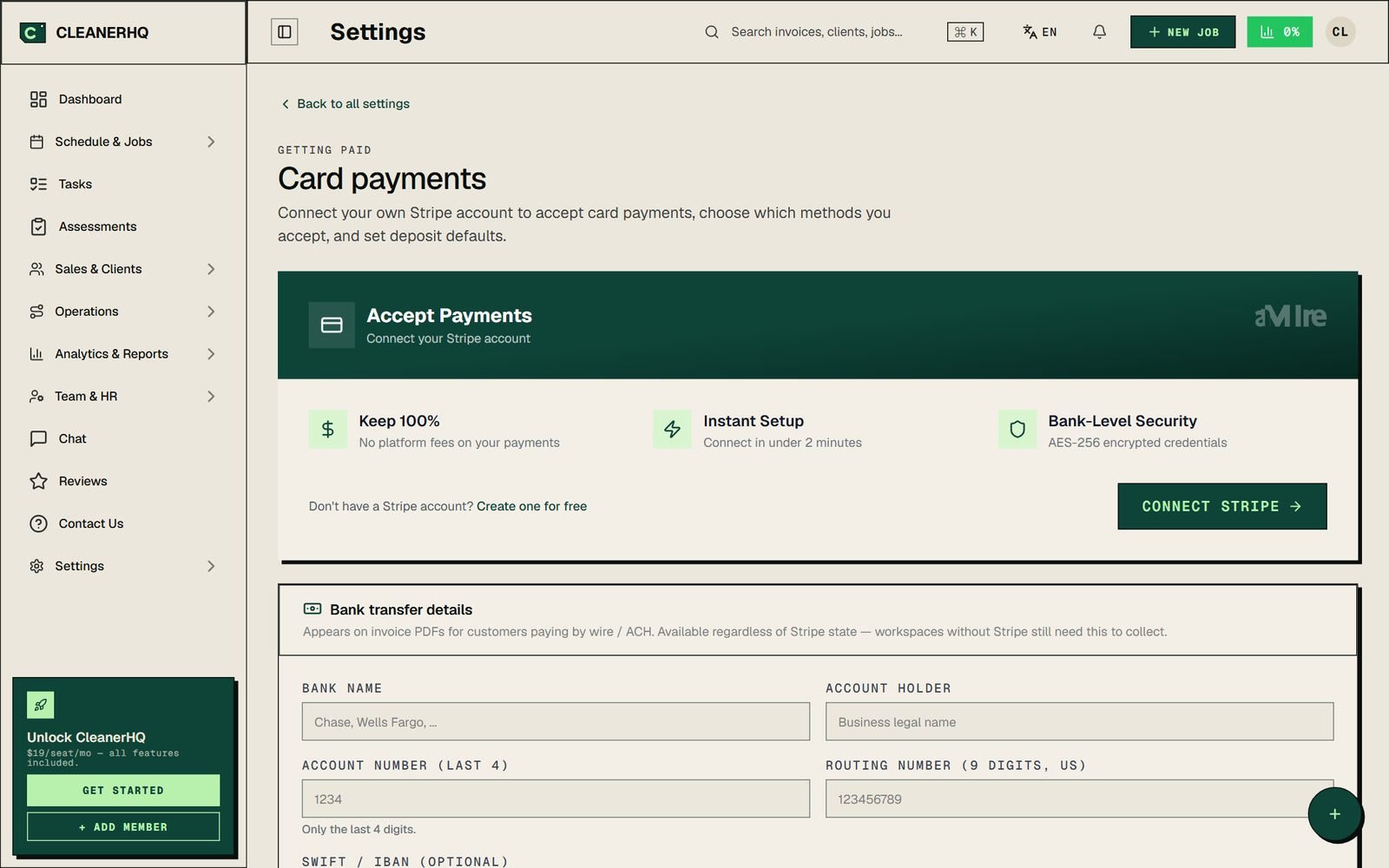Open Tasks in the sidebar
The width and height of the screenshot is (1389, 868).
123,184
